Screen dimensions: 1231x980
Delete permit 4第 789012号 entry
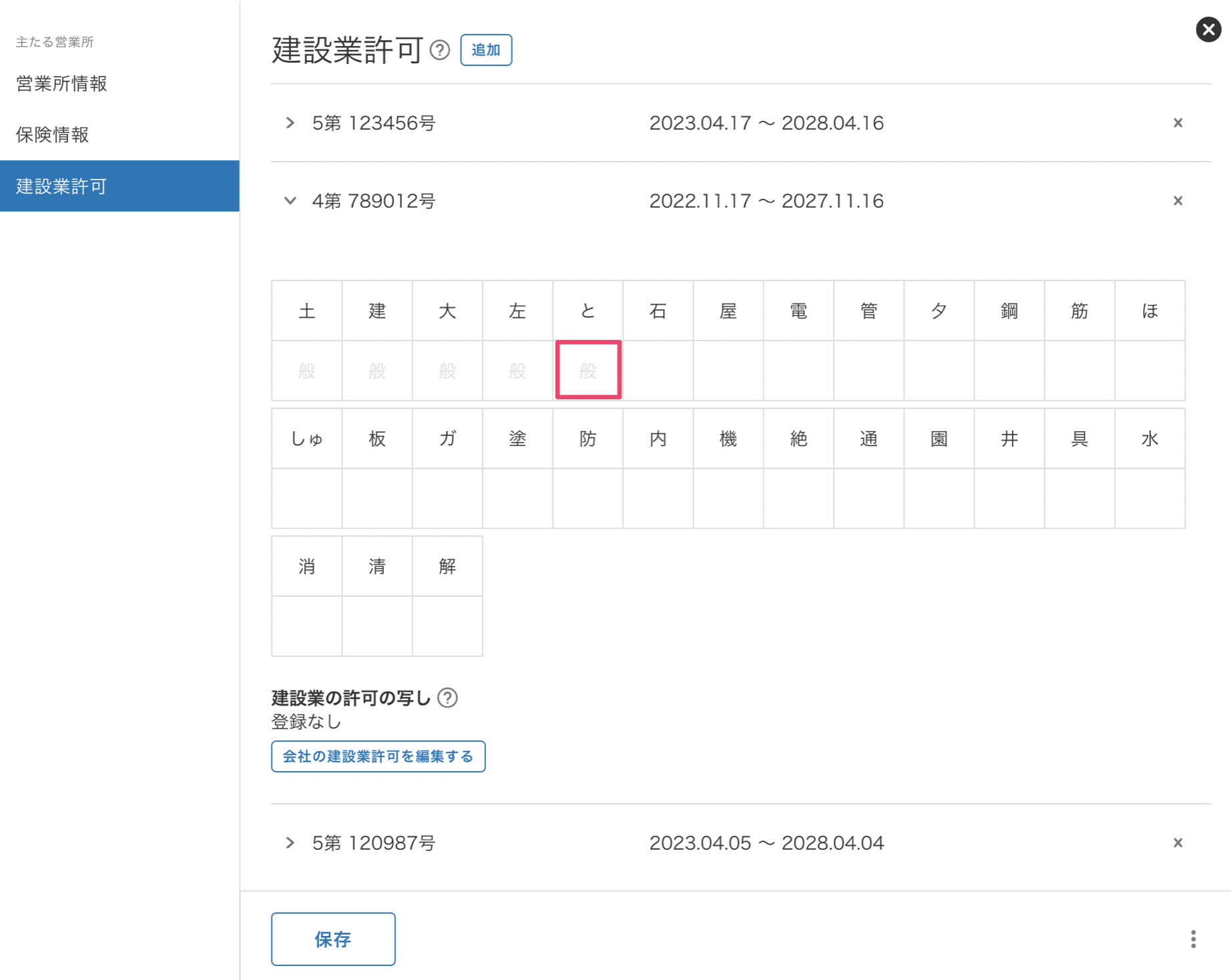tap(1178, 201)
